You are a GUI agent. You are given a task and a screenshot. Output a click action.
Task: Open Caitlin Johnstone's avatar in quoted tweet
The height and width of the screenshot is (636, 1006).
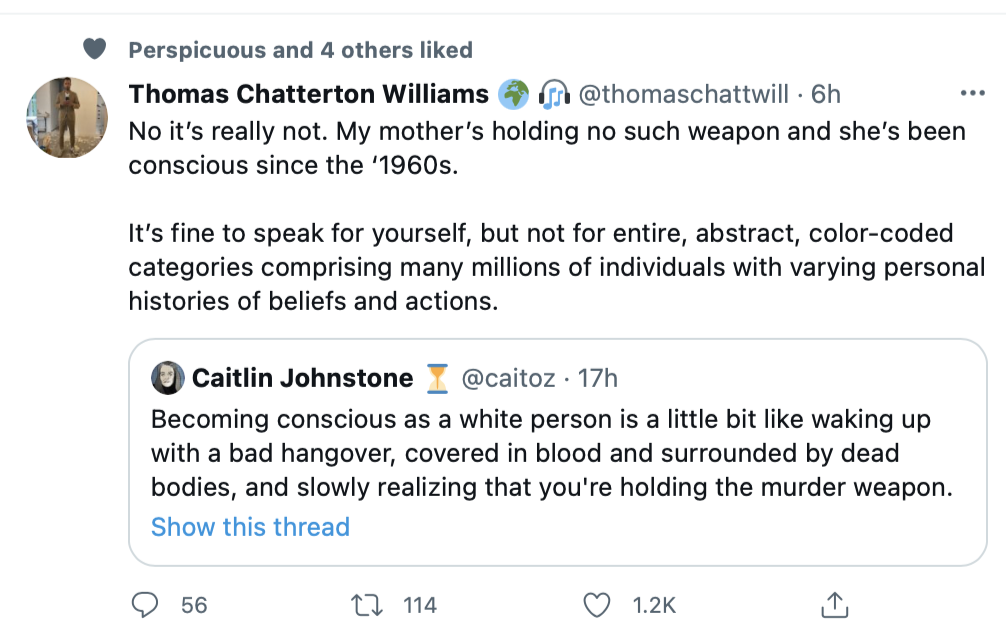click(x=167, y=377)
